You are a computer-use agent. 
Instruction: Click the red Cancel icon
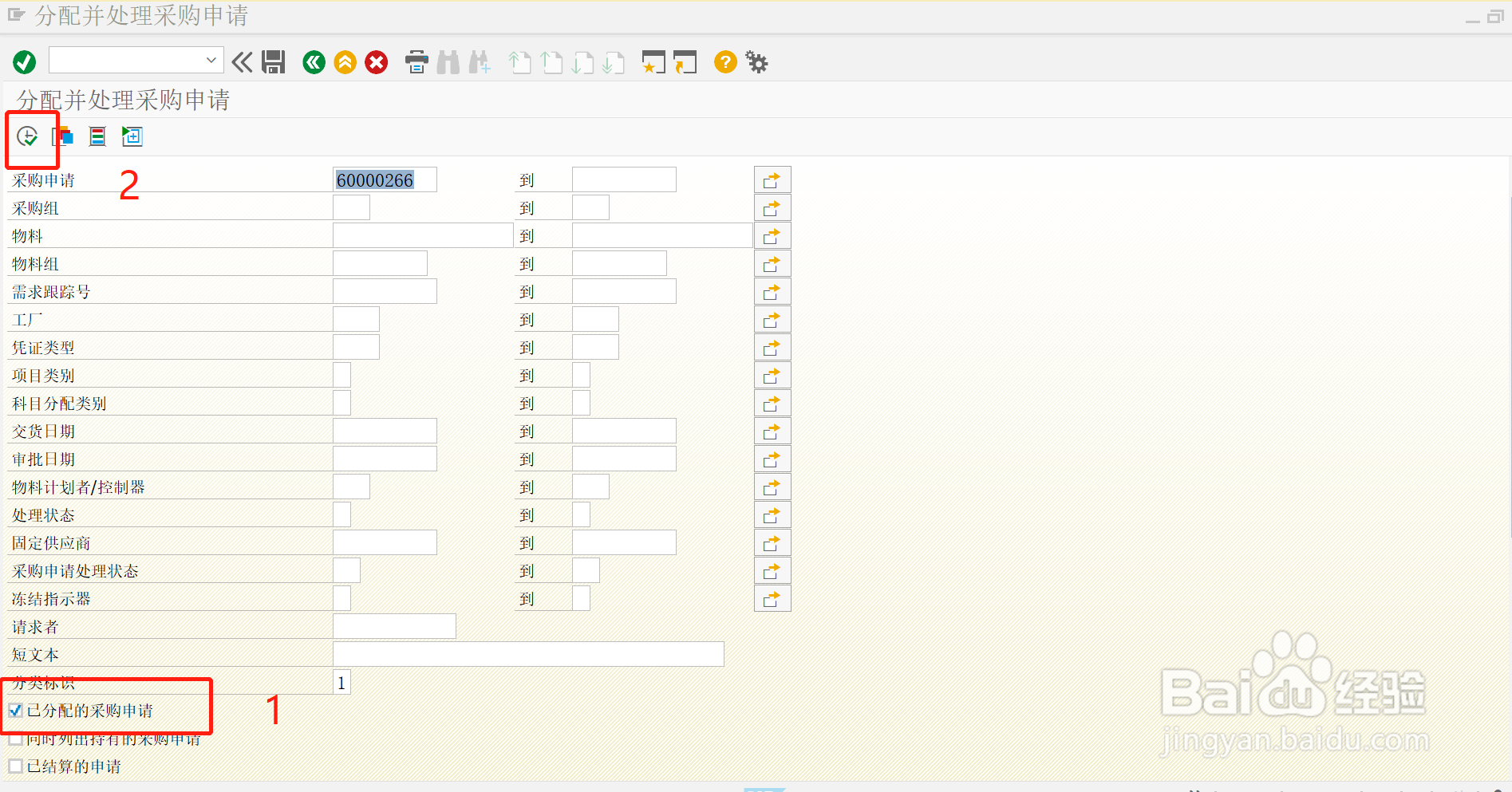[377, 61]
